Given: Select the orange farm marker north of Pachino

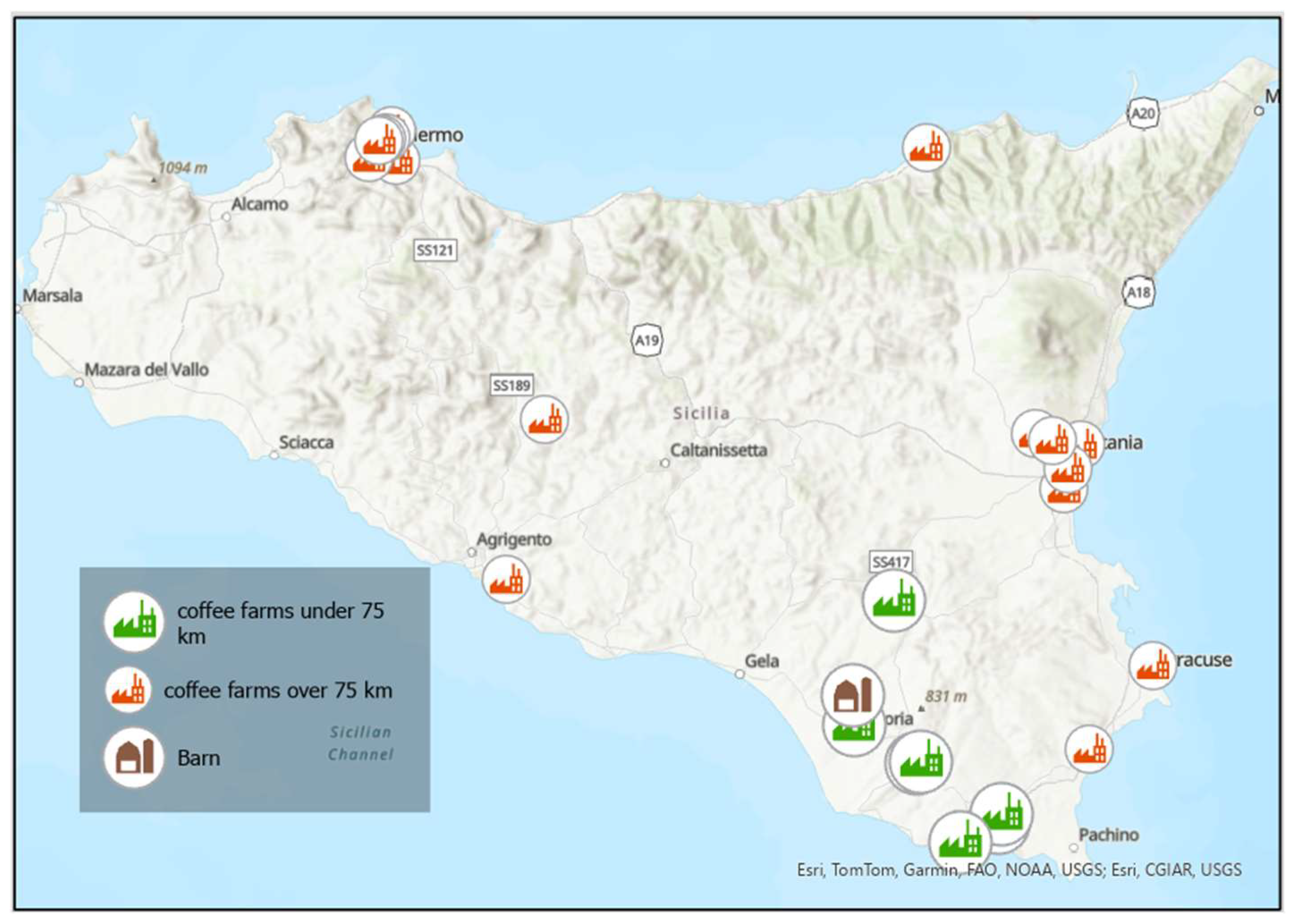Looking at the screenshot, I should 1089,749.
